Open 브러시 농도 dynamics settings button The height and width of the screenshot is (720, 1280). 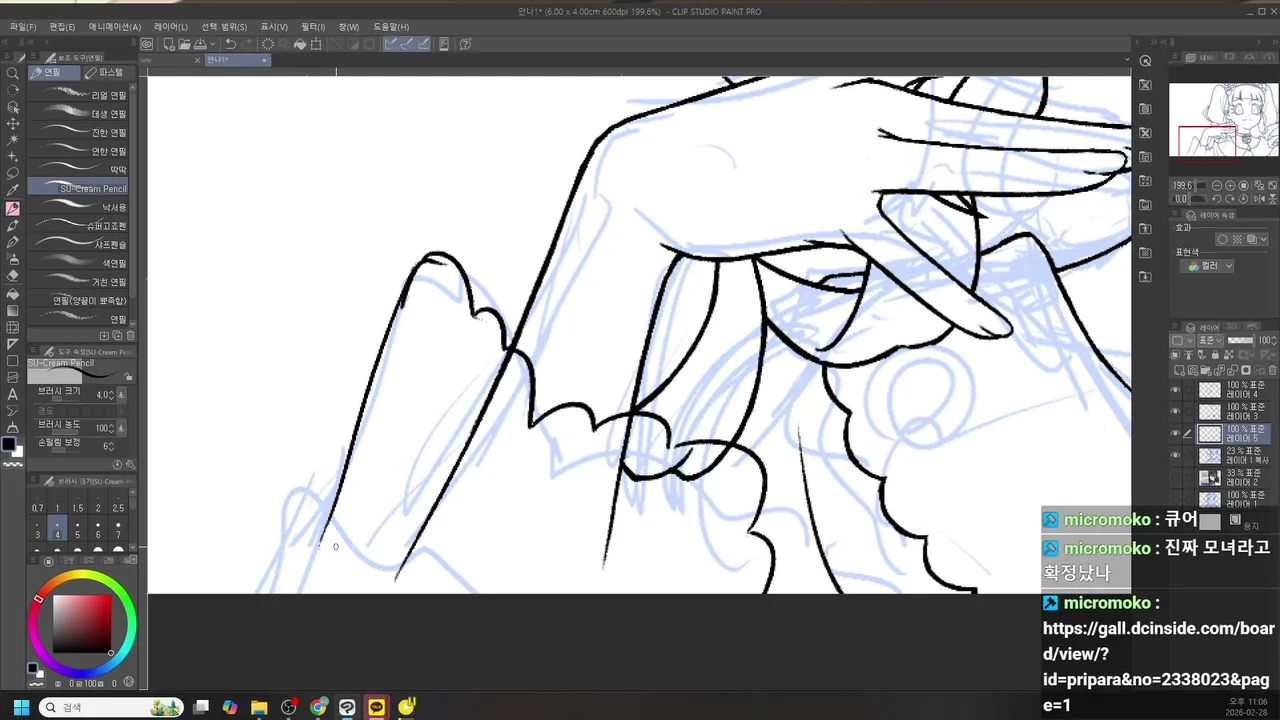click(x=121, y=428)
